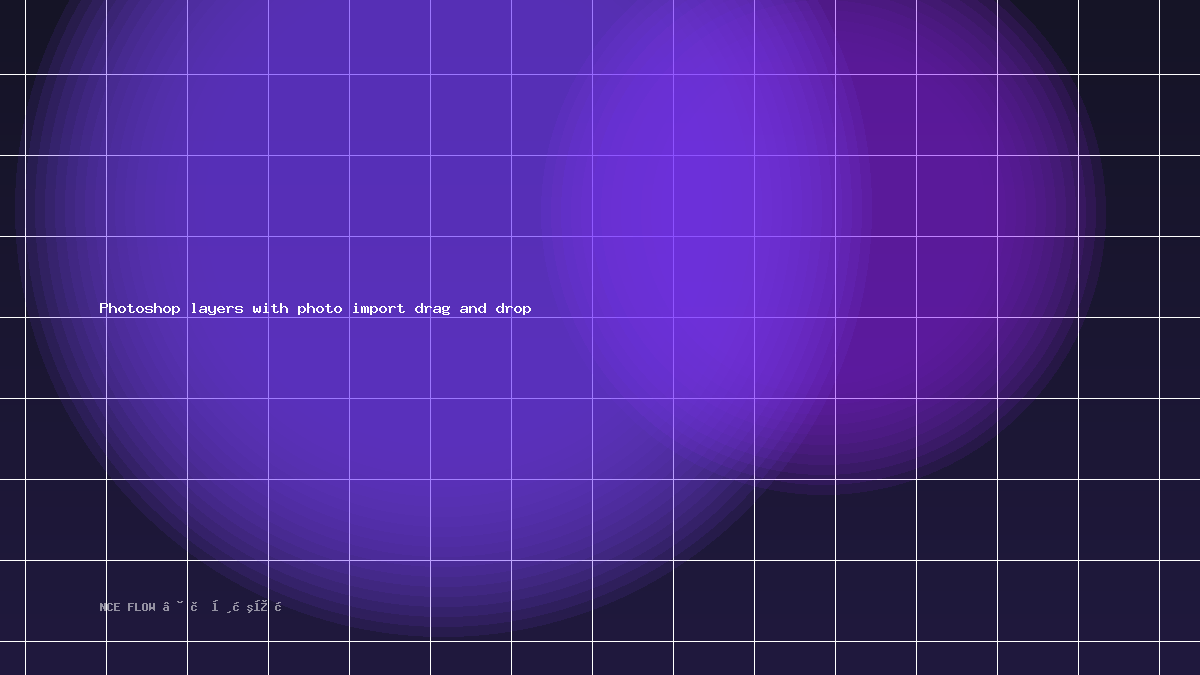Click the word "import" in the title
The height and width of the screenshot is (675, 1200).
coord(379,309)
